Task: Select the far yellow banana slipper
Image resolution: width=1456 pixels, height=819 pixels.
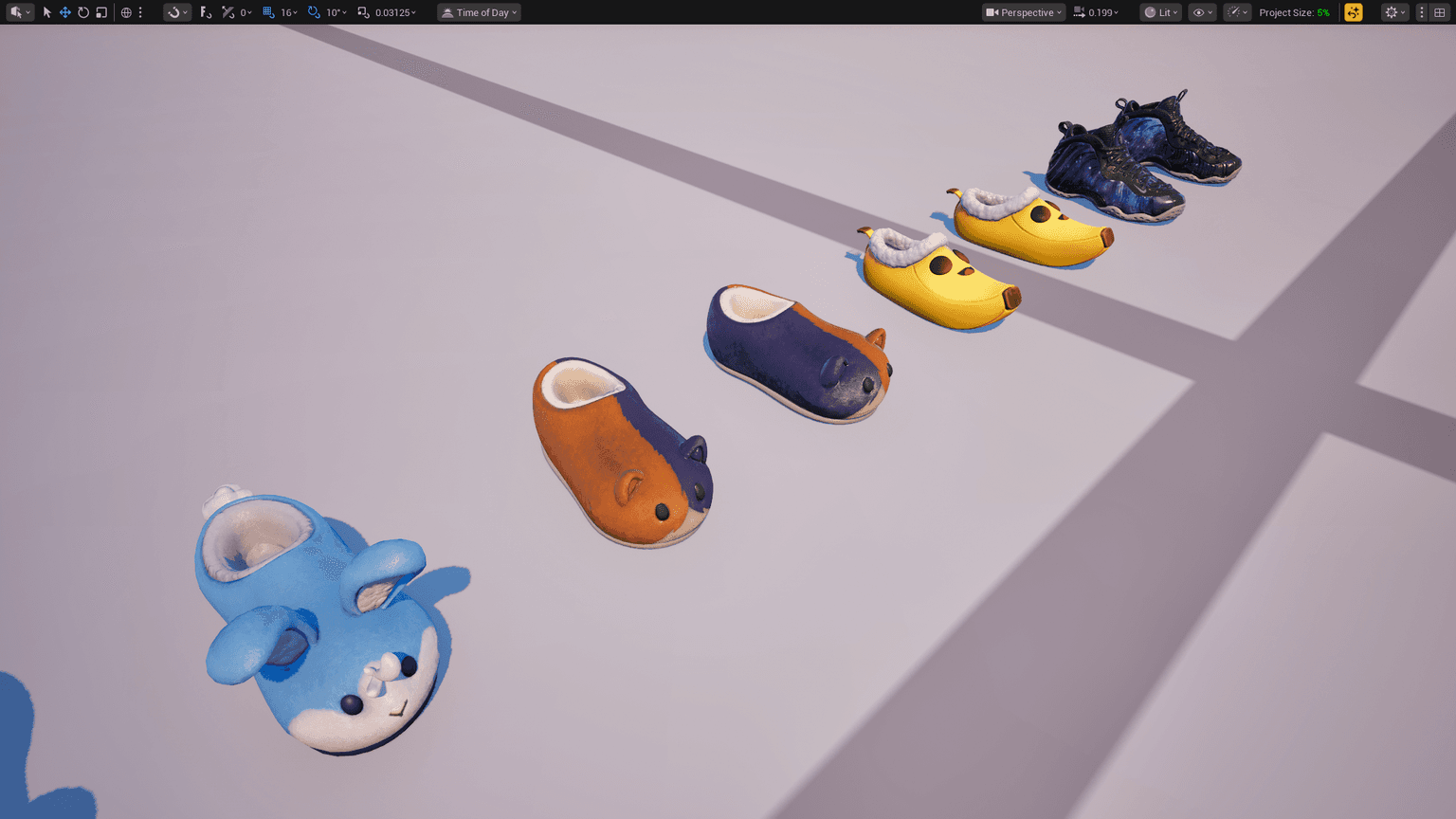Action: 1031,227
